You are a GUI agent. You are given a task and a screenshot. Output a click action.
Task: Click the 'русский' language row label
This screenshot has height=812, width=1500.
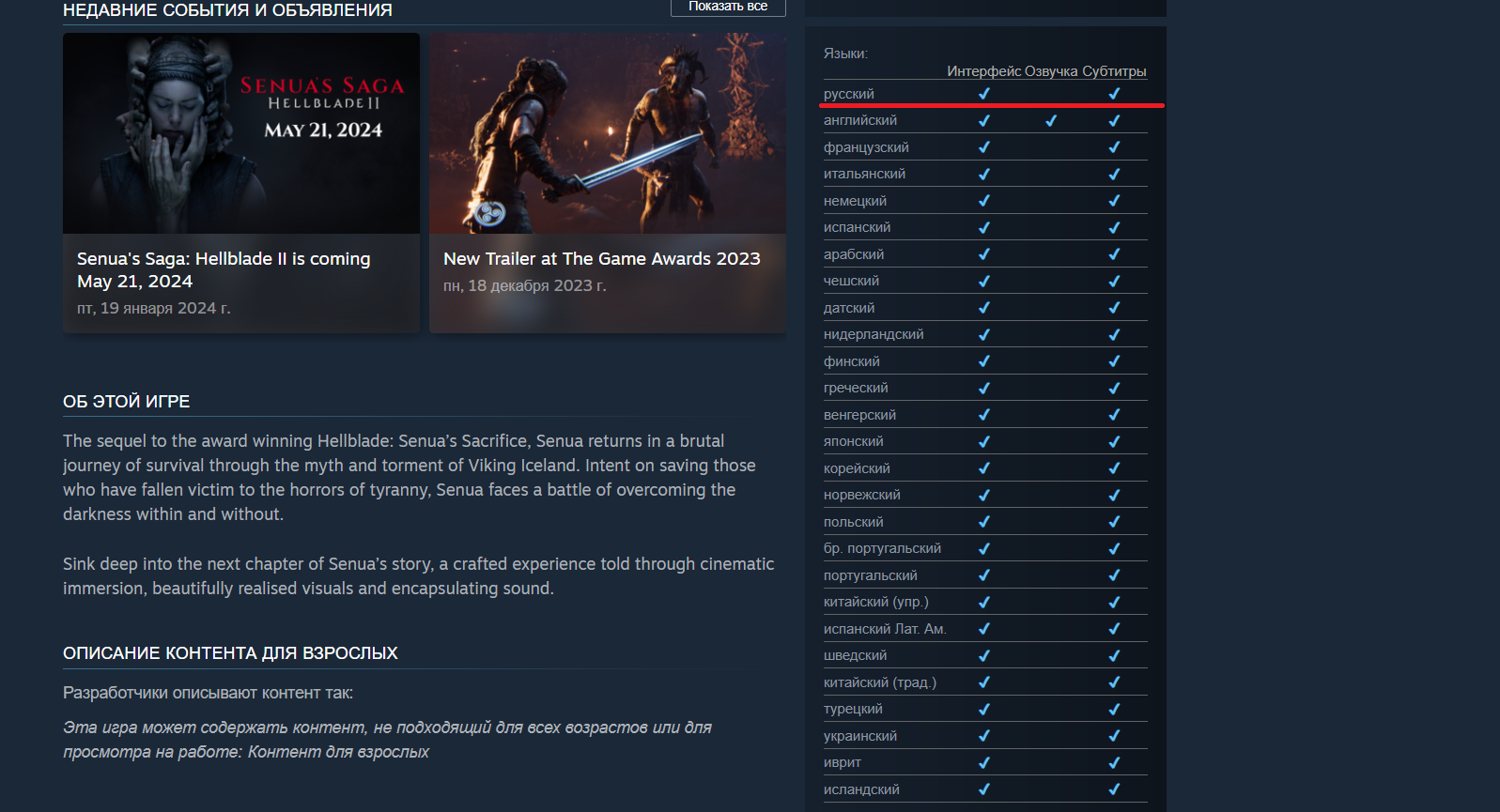tap(849, 94)
